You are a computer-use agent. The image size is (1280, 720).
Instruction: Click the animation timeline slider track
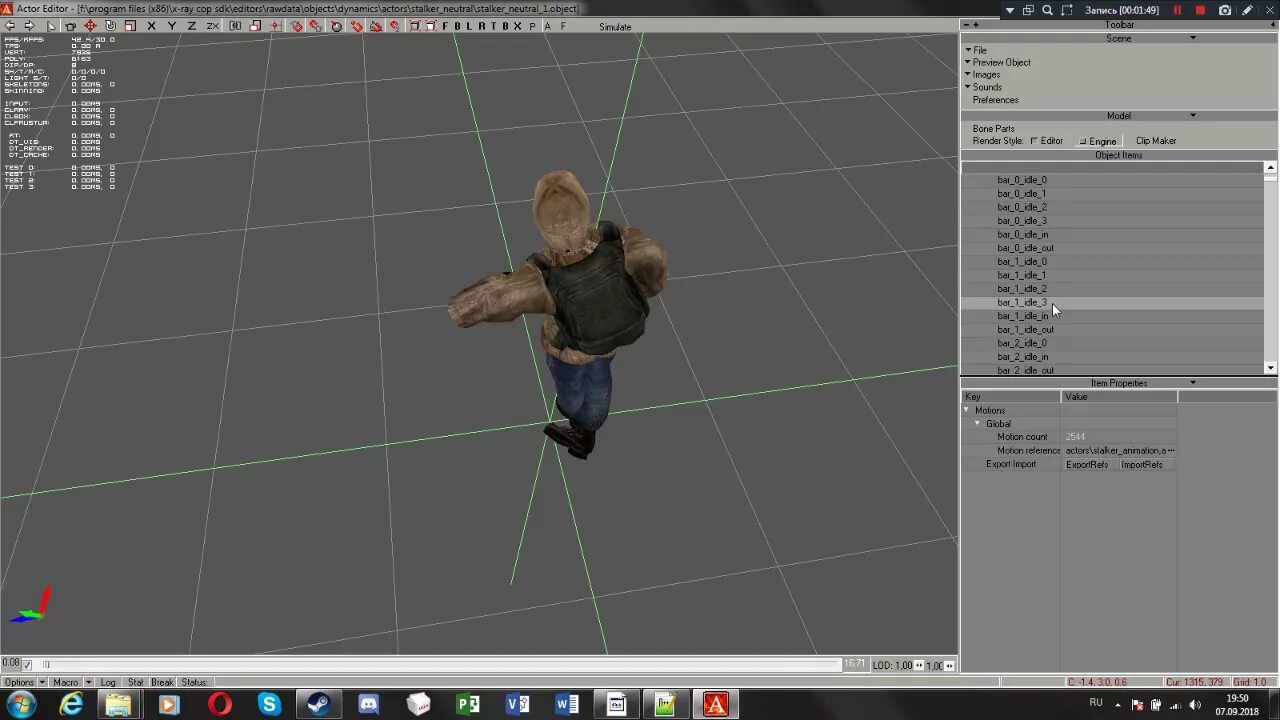click(440, 664)
